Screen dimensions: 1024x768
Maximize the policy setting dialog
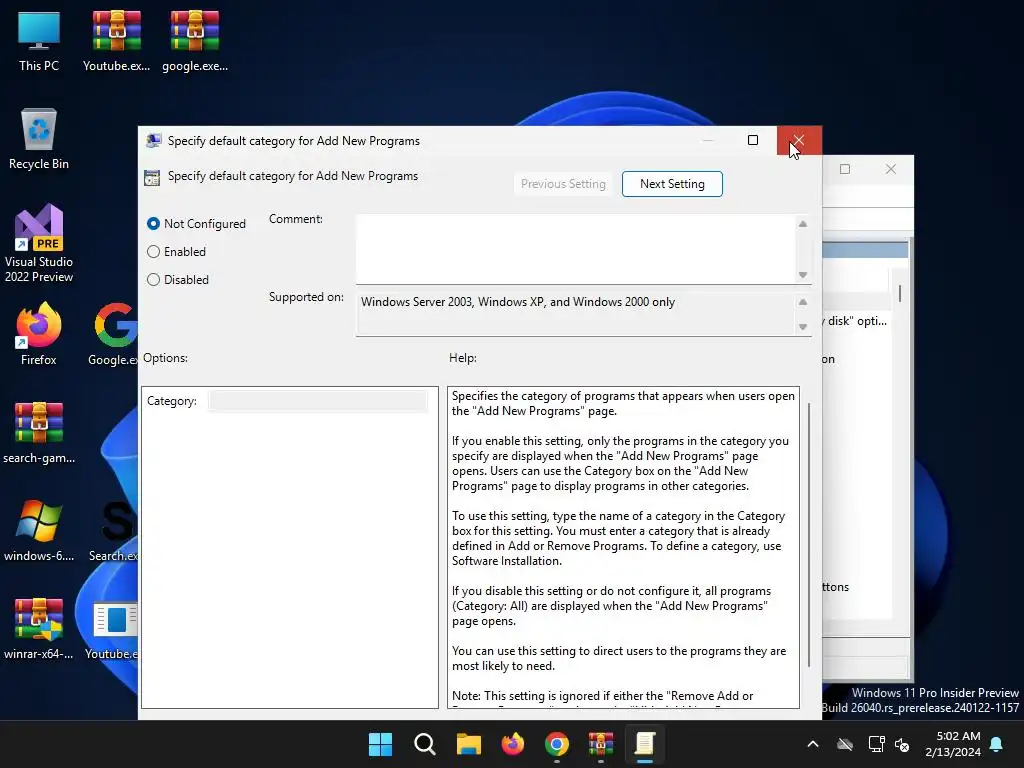[x=753, y=140]
